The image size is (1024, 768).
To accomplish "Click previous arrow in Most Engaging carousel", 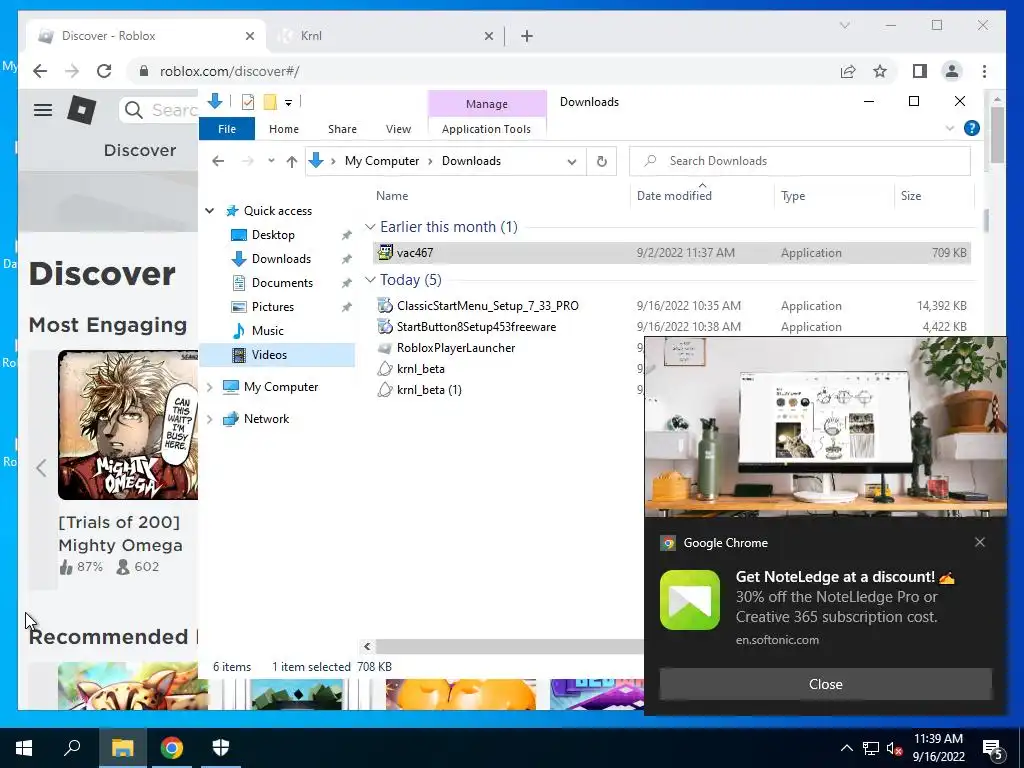I will click(x=41, y=468).
